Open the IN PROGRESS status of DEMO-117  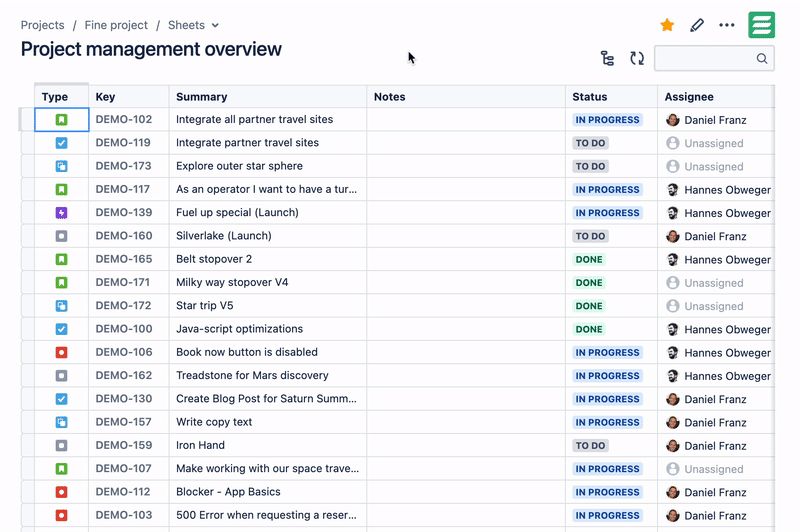[607, 190]
